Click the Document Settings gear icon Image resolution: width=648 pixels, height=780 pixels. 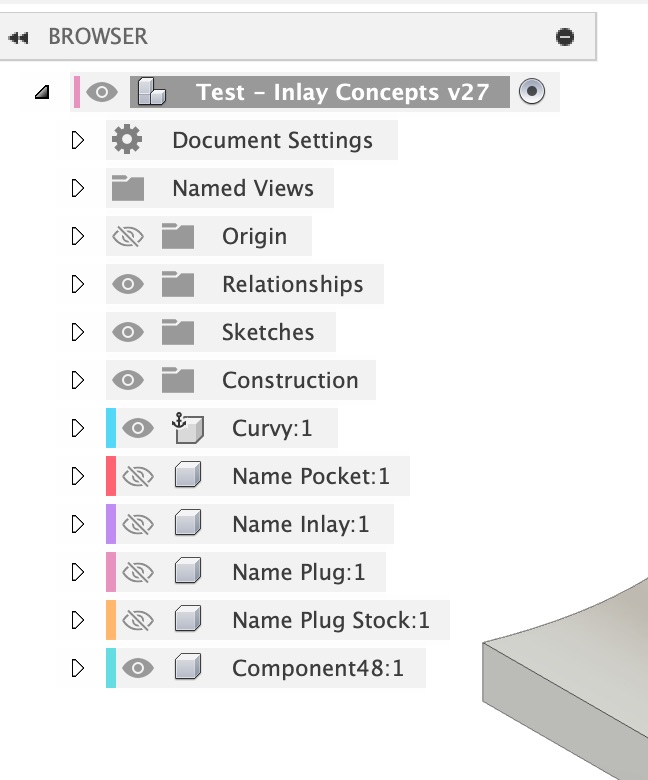(x=127, y=140)
